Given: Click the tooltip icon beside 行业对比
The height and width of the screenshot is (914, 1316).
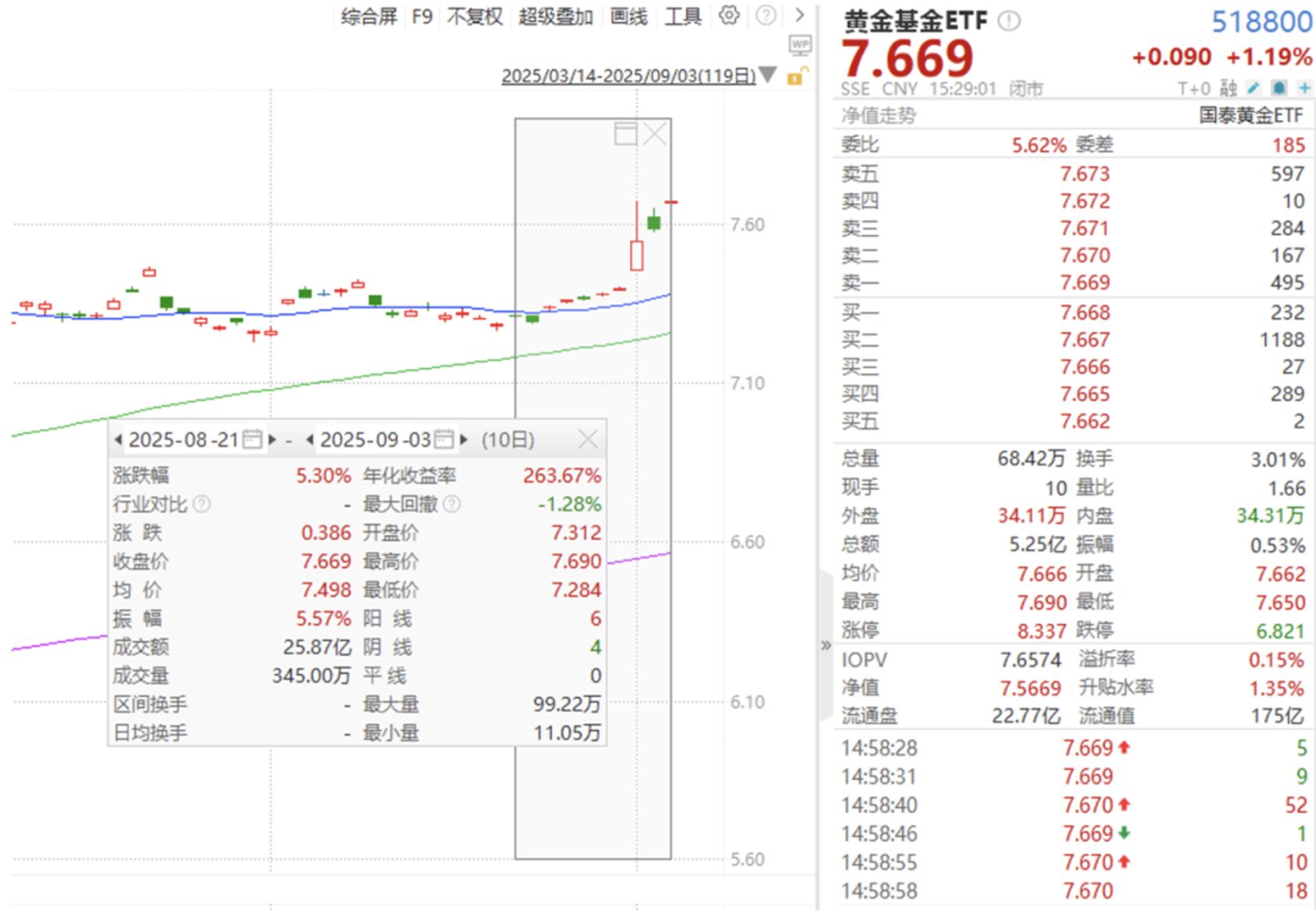Looking at the screenshot, I should [x=202, y=503].
